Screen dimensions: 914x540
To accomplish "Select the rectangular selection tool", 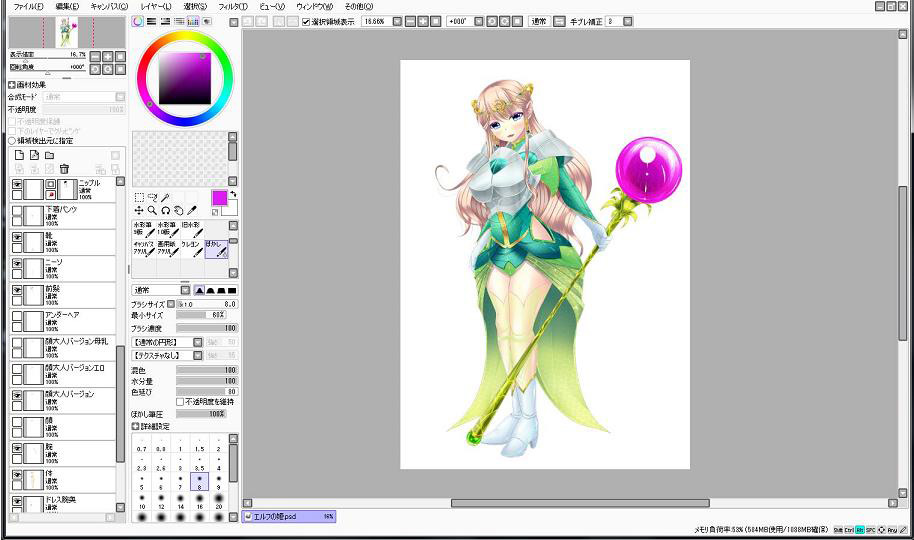I will [138, 197].
